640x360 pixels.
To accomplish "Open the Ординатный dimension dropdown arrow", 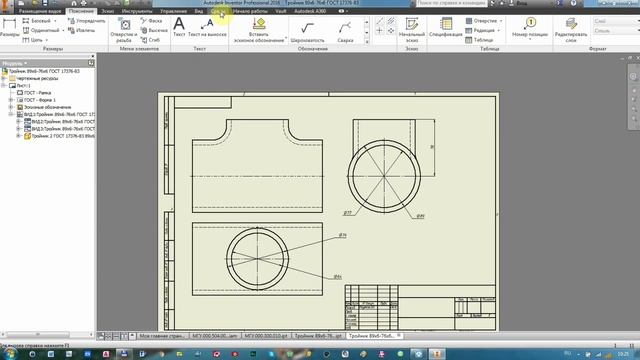I will coord(63,31).
